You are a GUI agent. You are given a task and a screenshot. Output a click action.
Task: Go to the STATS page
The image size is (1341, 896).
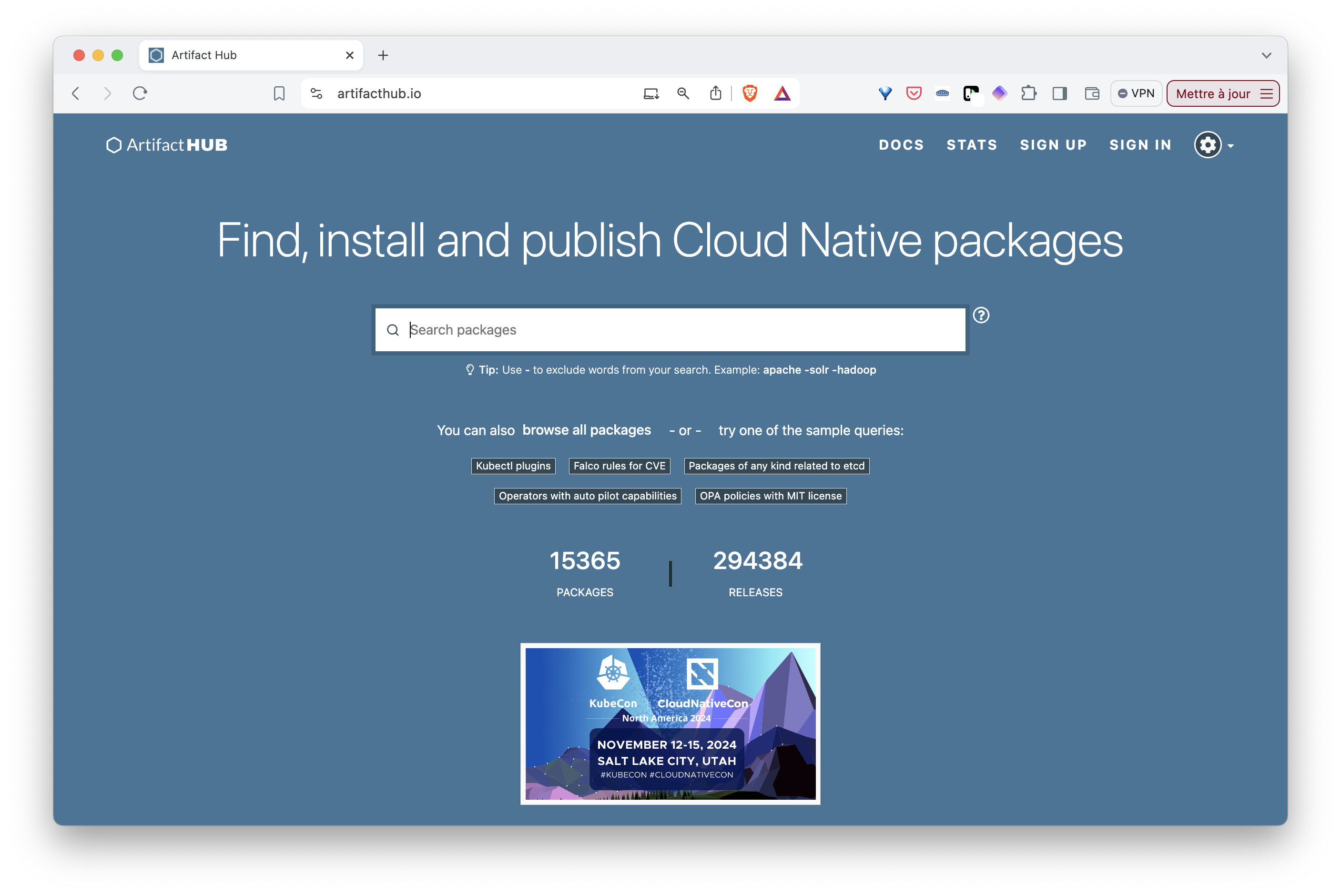click(x=971, y=145)
